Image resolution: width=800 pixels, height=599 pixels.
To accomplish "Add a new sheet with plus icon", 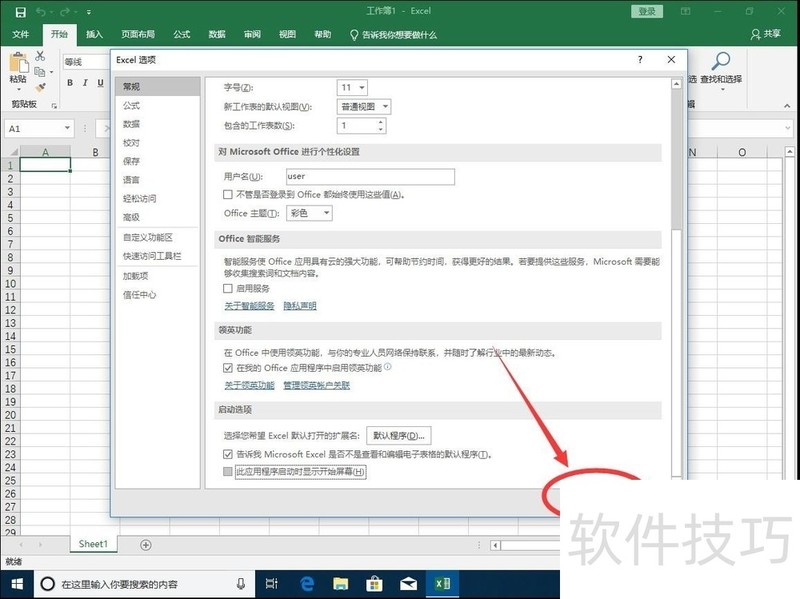I will (x=145, y=545).
